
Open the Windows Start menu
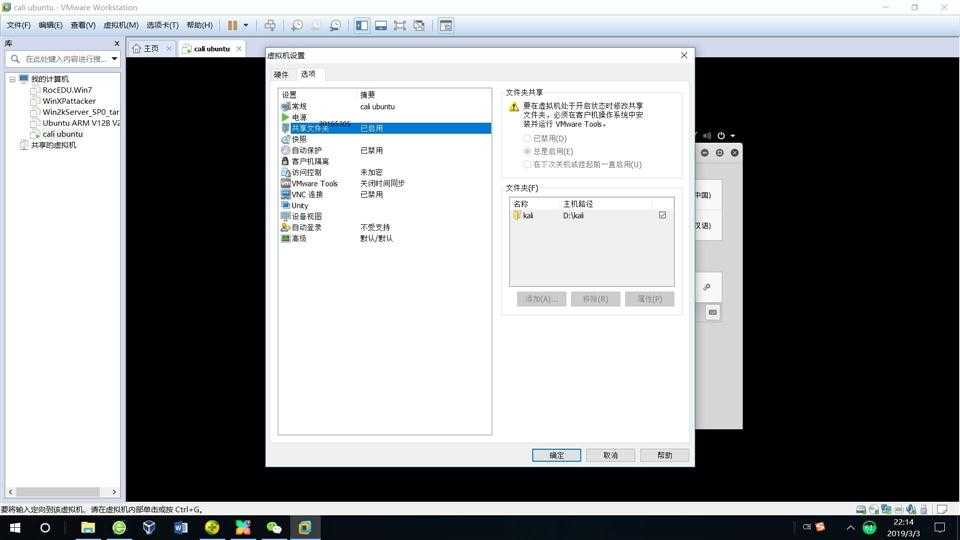15,528
